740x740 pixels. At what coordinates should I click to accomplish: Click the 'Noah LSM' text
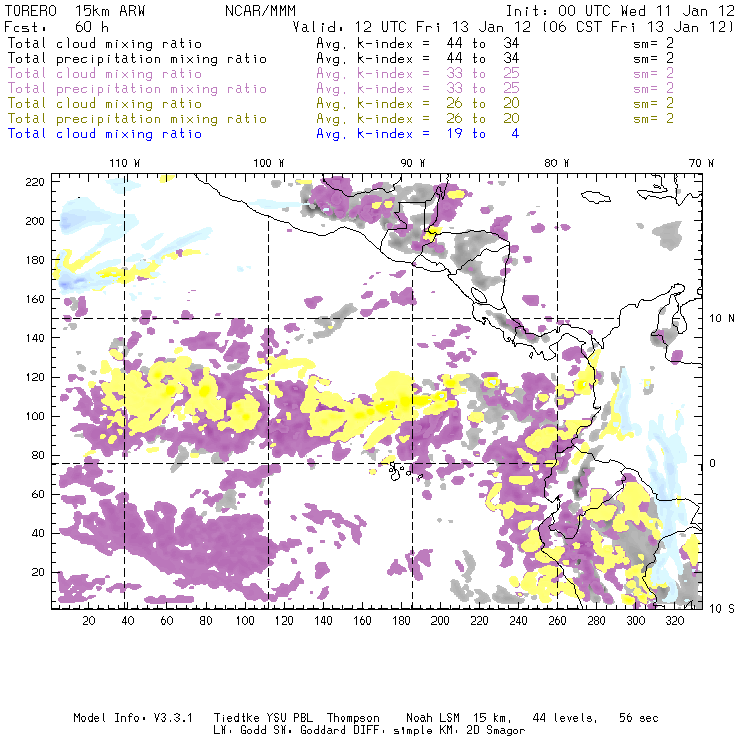pyautogui.click(x=433, y=718)
